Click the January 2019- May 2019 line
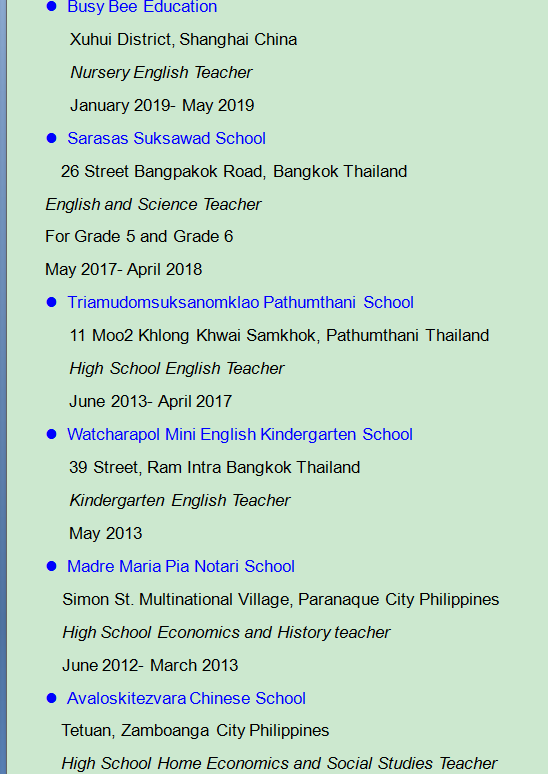The width and height of the screenshot is (548, 774). [x=162, y=105]
